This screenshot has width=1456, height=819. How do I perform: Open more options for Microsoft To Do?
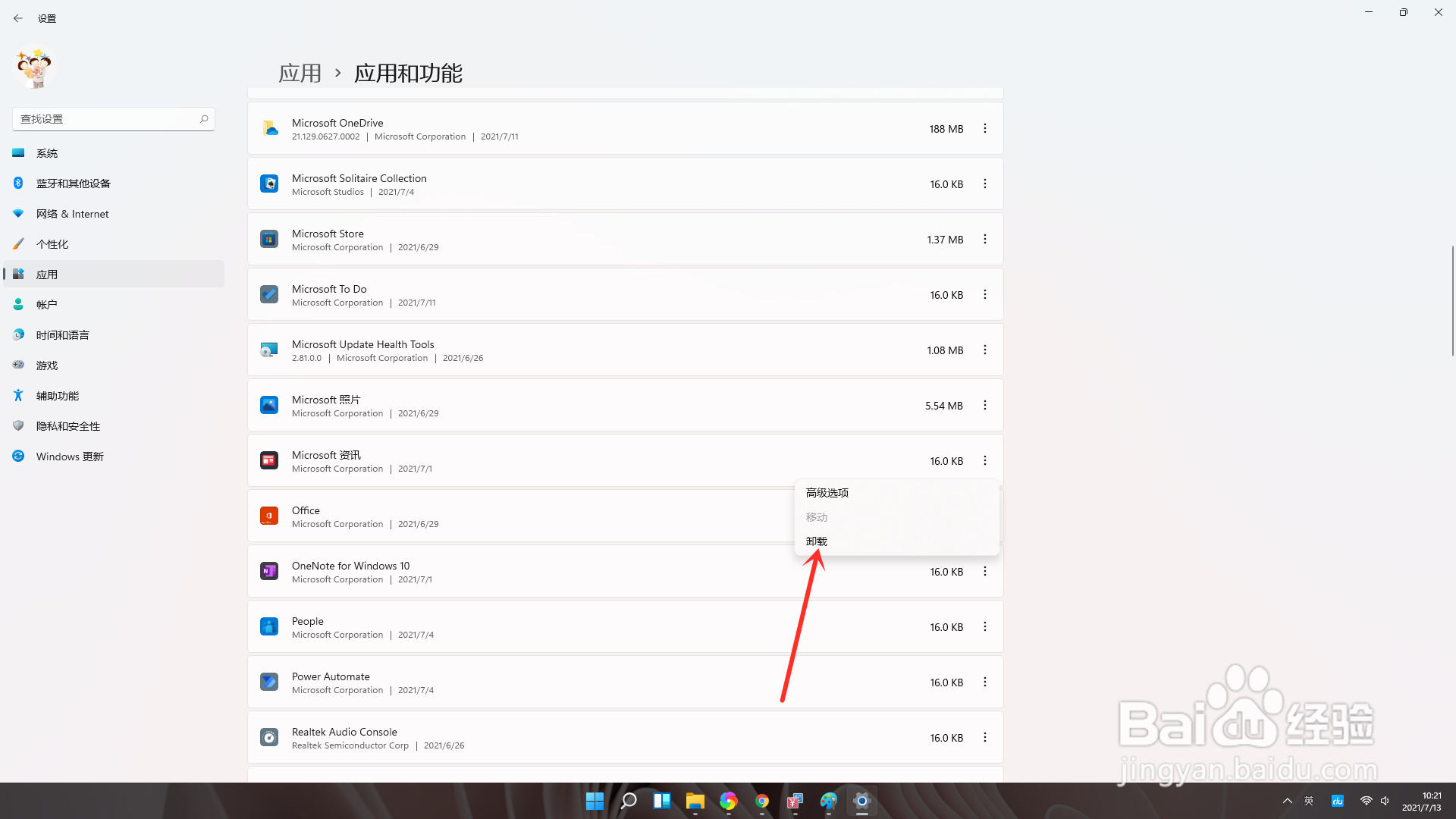click(985, 295)
